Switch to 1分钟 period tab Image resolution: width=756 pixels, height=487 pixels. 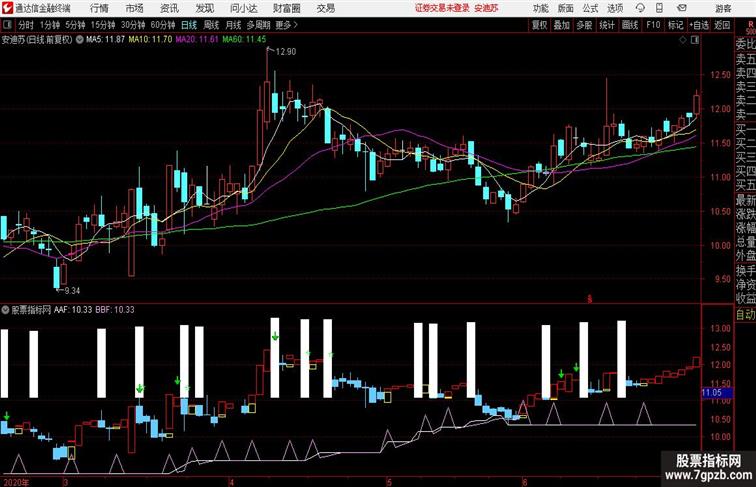50,25
